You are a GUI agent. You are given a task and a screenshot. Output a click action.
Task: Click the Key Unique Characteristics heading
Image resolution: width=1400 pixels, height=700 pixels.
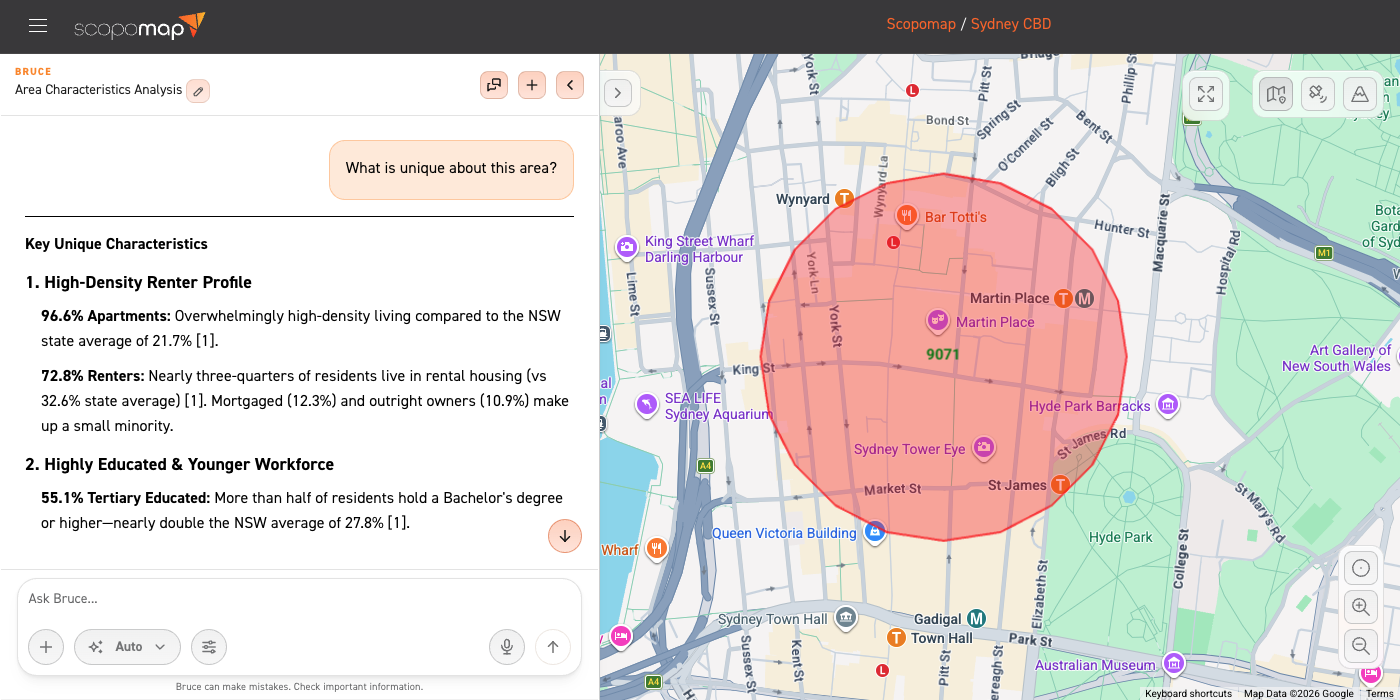click(x=116, y=244)
